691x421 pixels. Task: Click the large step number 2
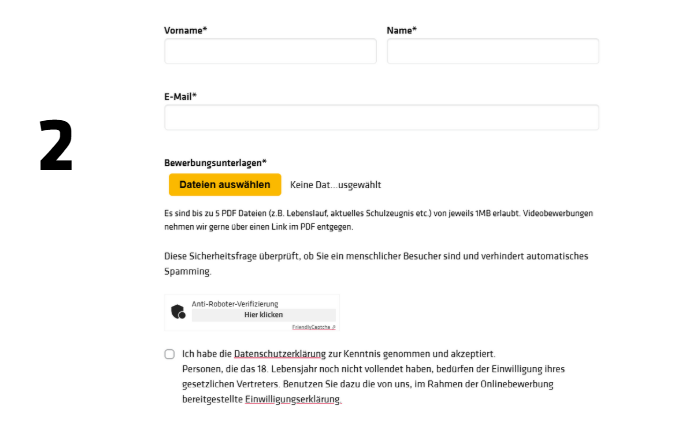tap(56, 145)
